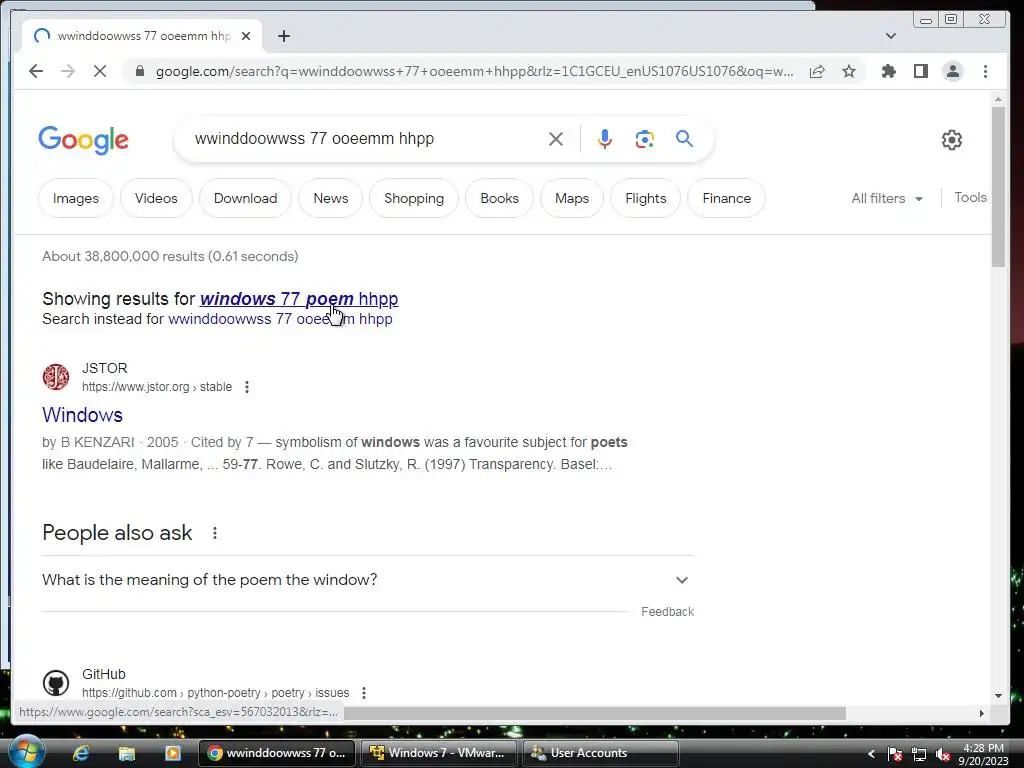Clear the search box with the X
This screenshot has height=768, width=1024.
tap(556, 139)
